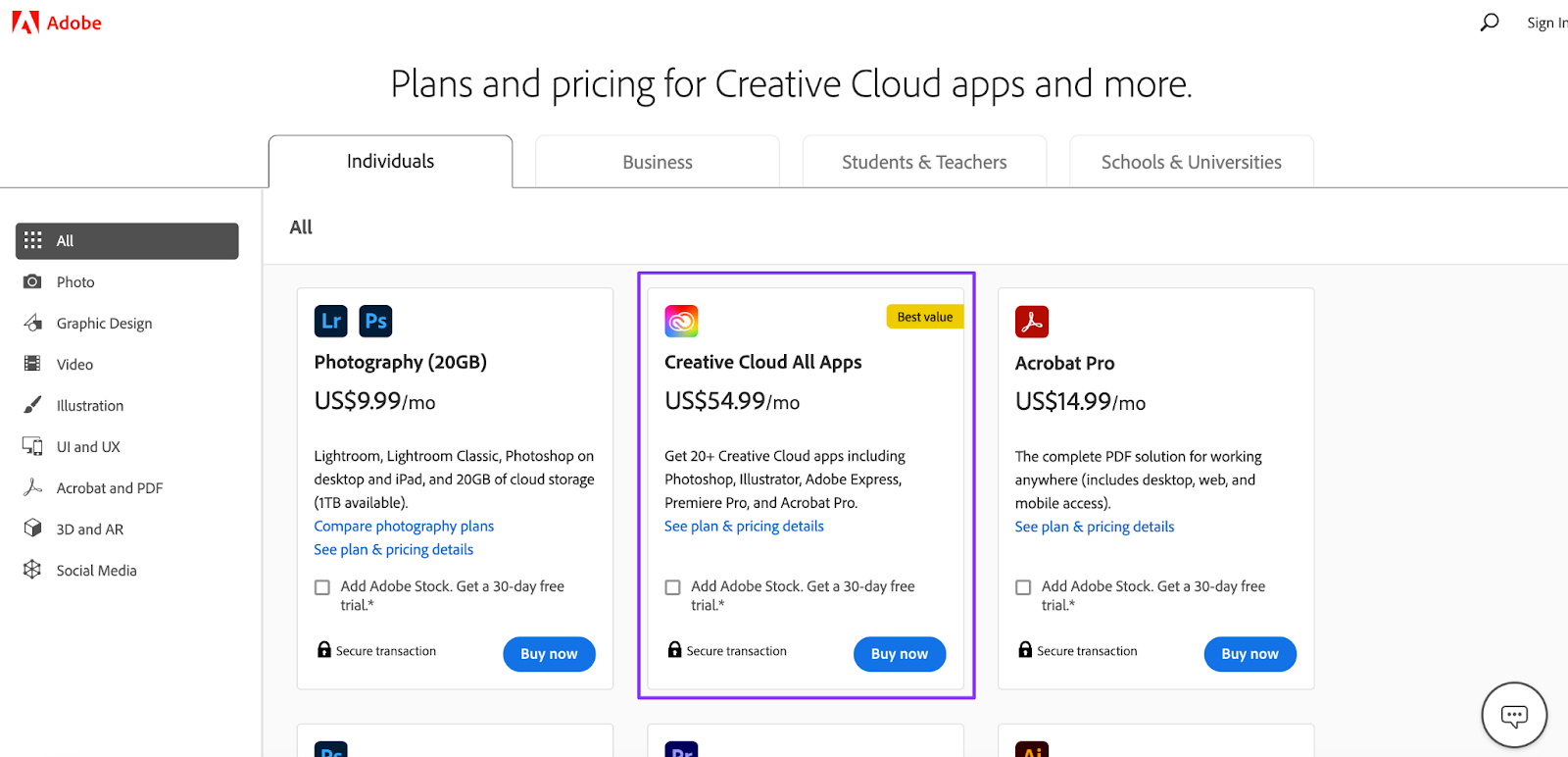Click the Lightroom app icon
Image resolution: width=1568 pixels, height=757 pixels.
pyautogui.click(x=331, y=321)
